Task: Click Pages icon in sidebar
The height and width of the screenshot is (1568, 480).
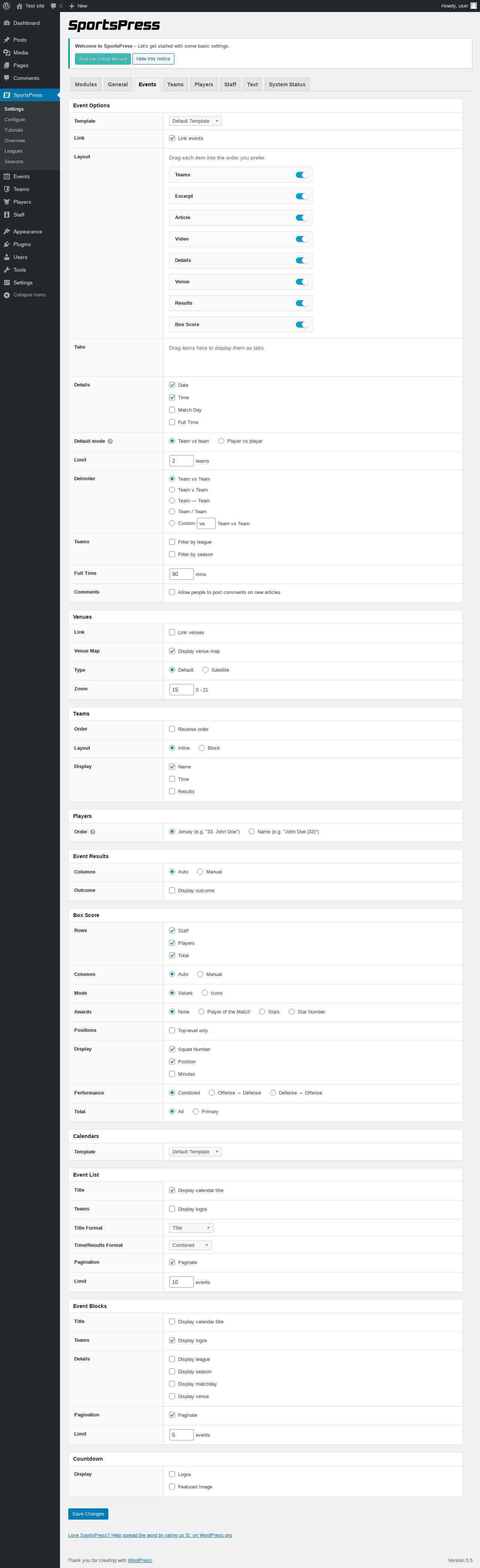Action: coord(7,66)
